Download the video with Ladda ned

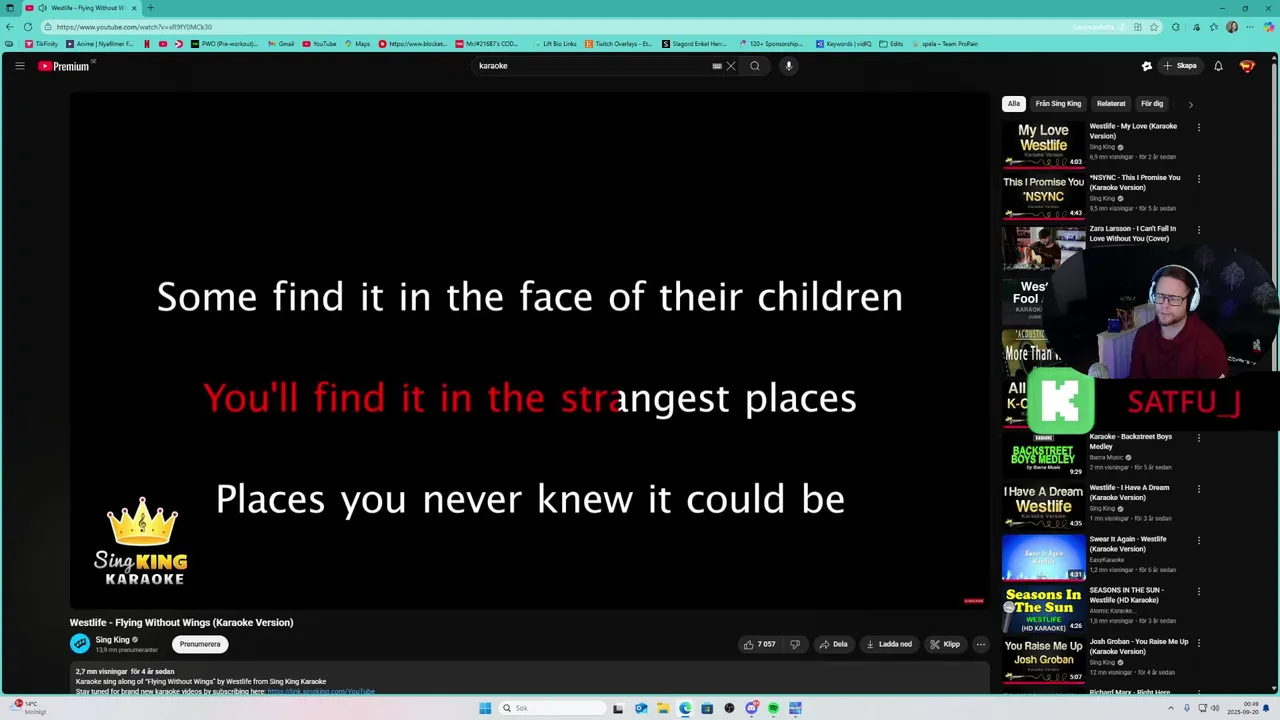click(889, 644)
